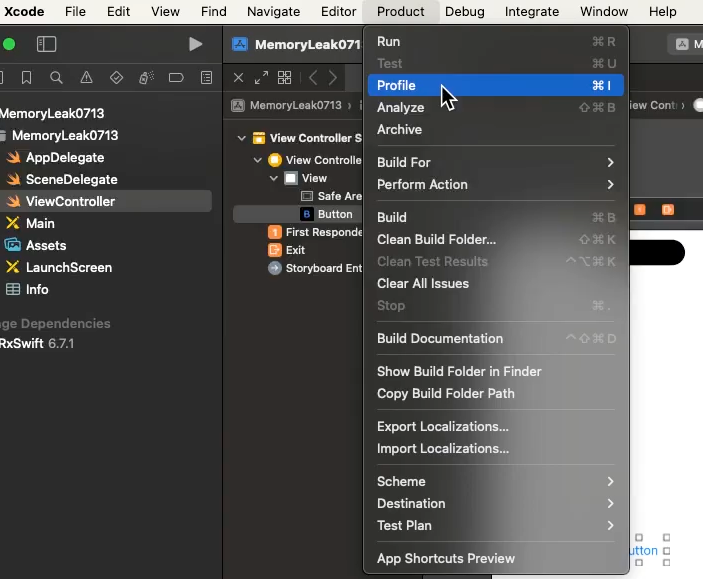703x579 pixels.
Task: Choose App Shortcuts Preview
Action: coord(496,558)
